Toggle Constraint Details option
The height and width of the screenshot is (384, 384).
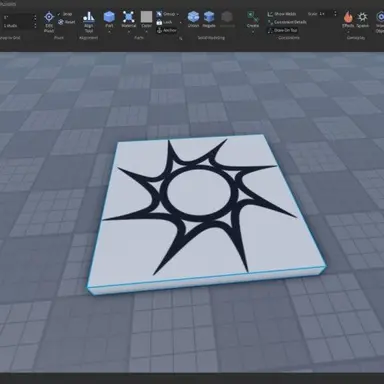(287, 22)
